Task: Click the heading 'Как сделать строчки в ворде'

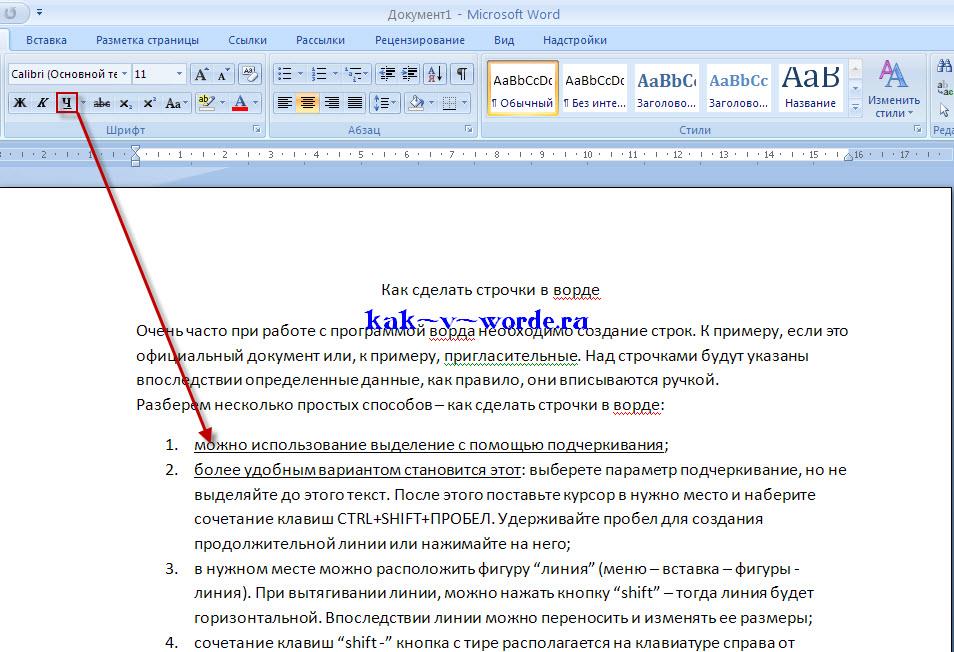Action: (x=490, y=290)
